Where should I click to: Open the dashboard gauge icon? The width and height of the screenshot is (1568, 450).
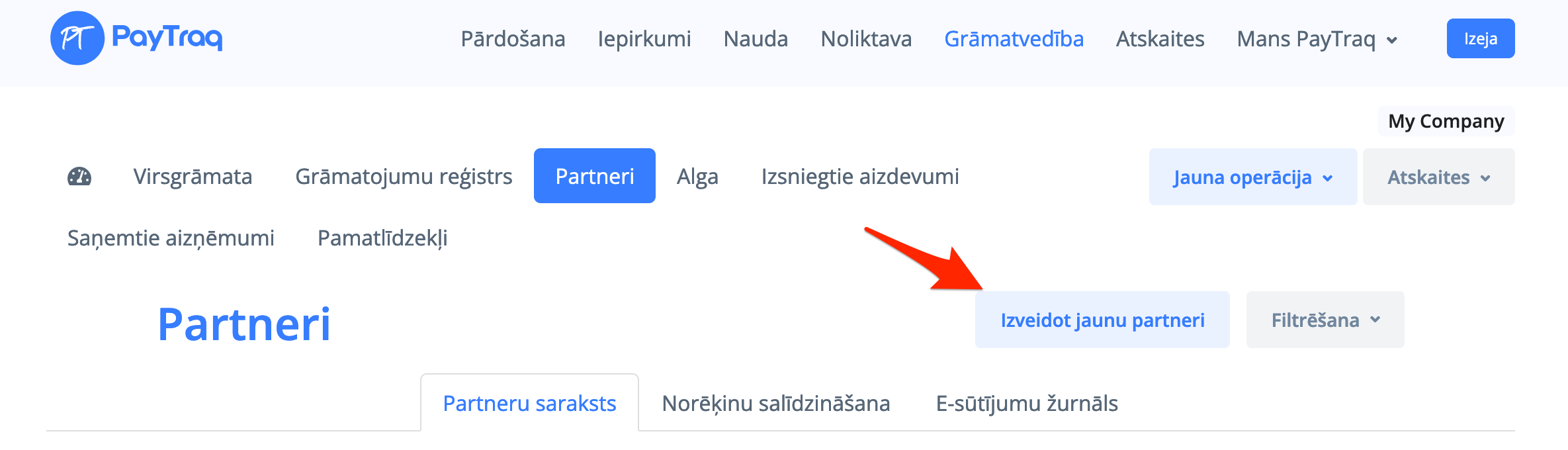[x=79, y=177]
